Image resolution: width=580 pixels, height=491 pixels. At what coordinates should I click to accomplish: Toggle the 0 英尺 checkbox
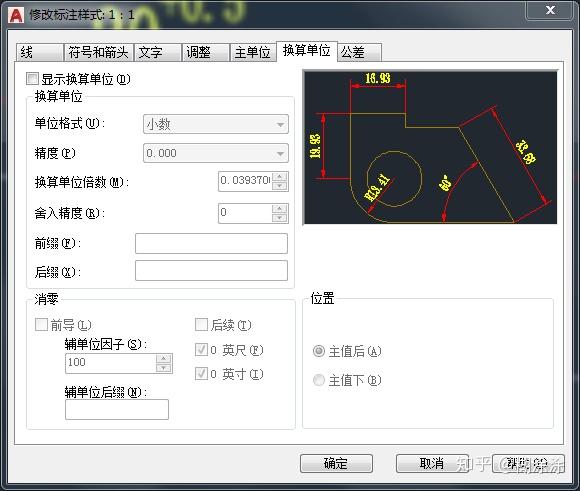(201, 350)
